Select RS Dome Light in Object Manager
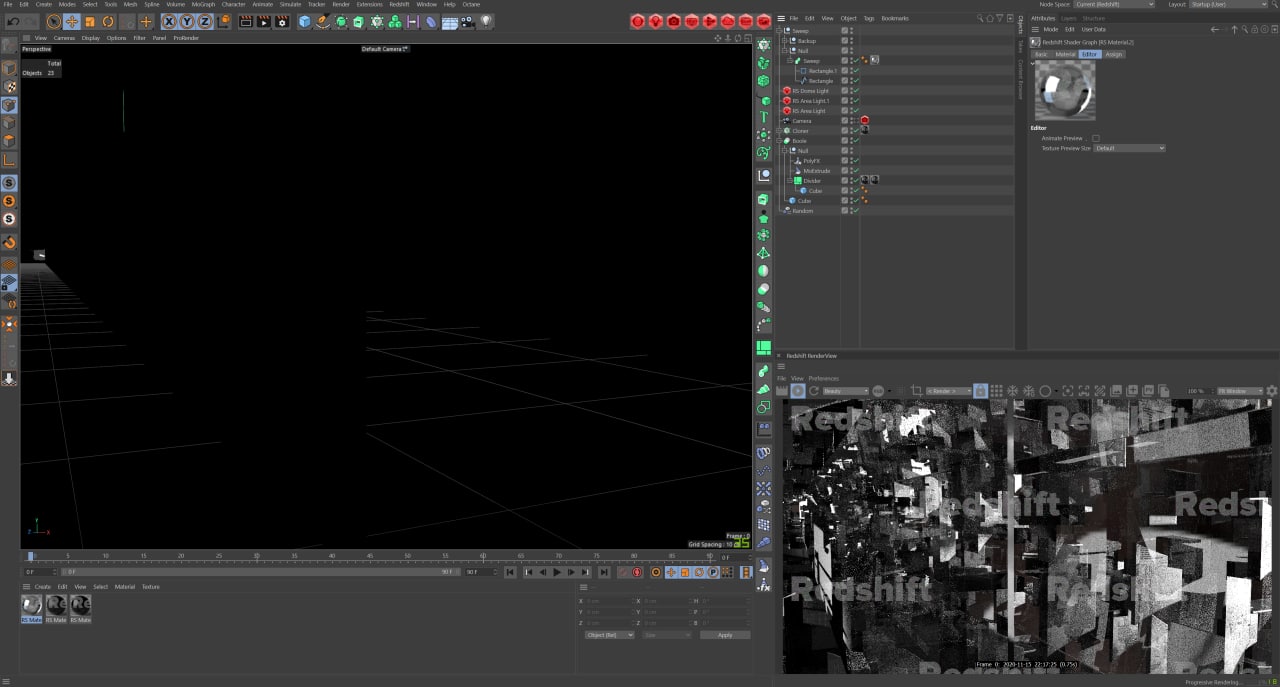The image size is (1280, 687). click(x=810, y=91)
